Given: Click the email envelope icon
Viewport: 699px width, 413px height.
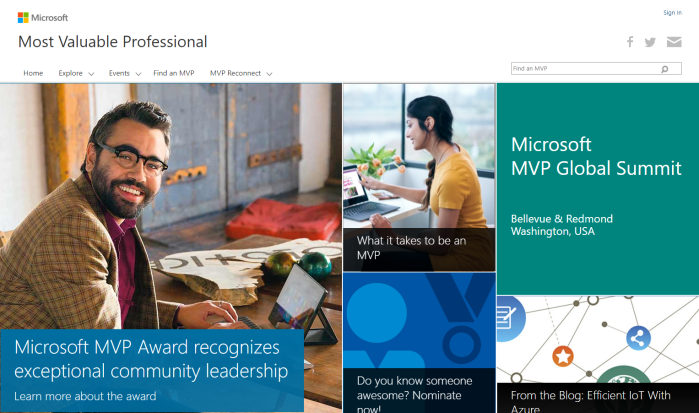Looking at the screenshot, I should click(x=674, y=42).
